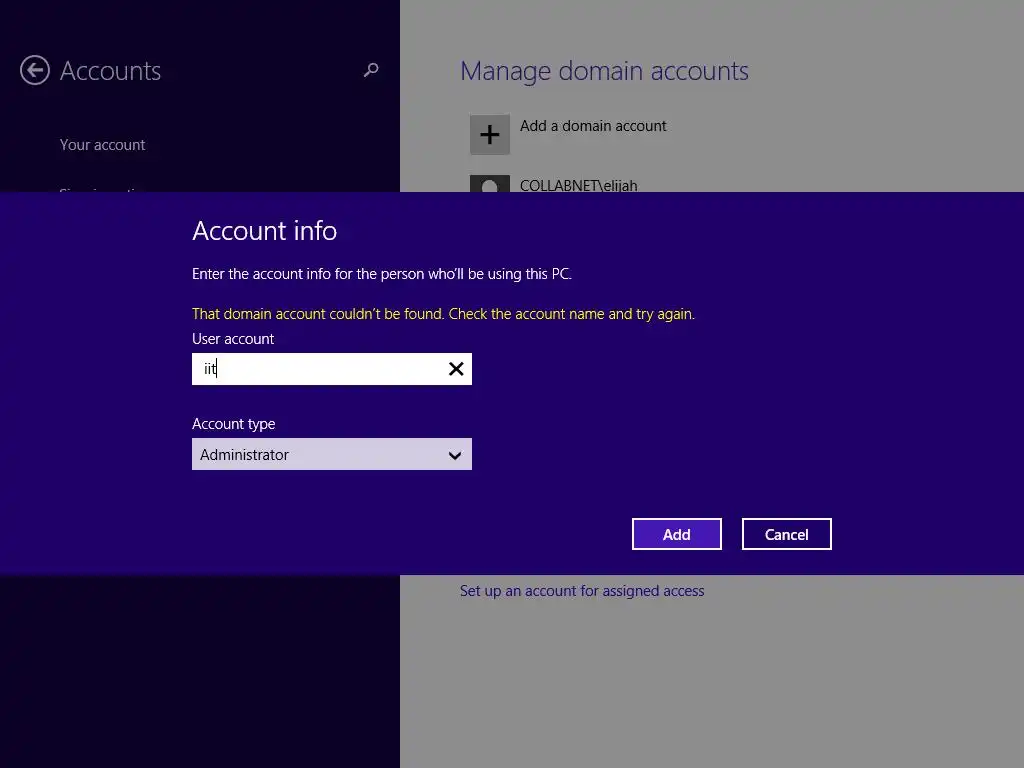Click the Manage domain accounts heading
The image size is (1024, 768).
coord(604,71)
